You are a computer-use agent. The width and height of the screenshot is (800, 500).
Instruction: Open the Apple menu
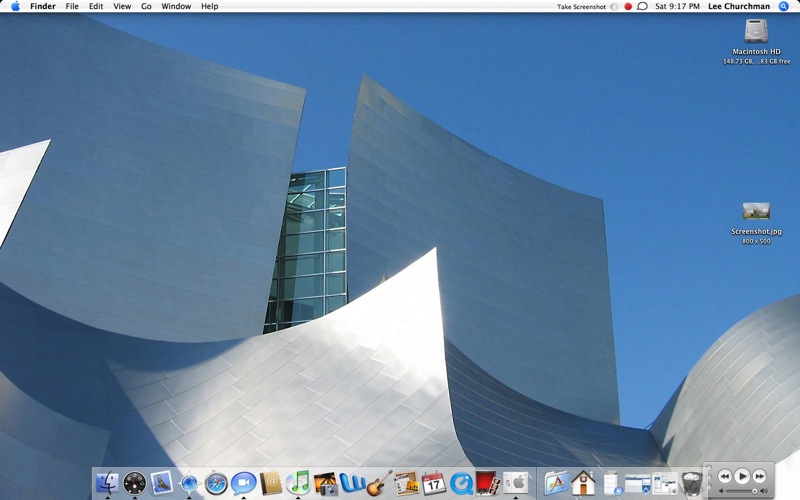15,6
